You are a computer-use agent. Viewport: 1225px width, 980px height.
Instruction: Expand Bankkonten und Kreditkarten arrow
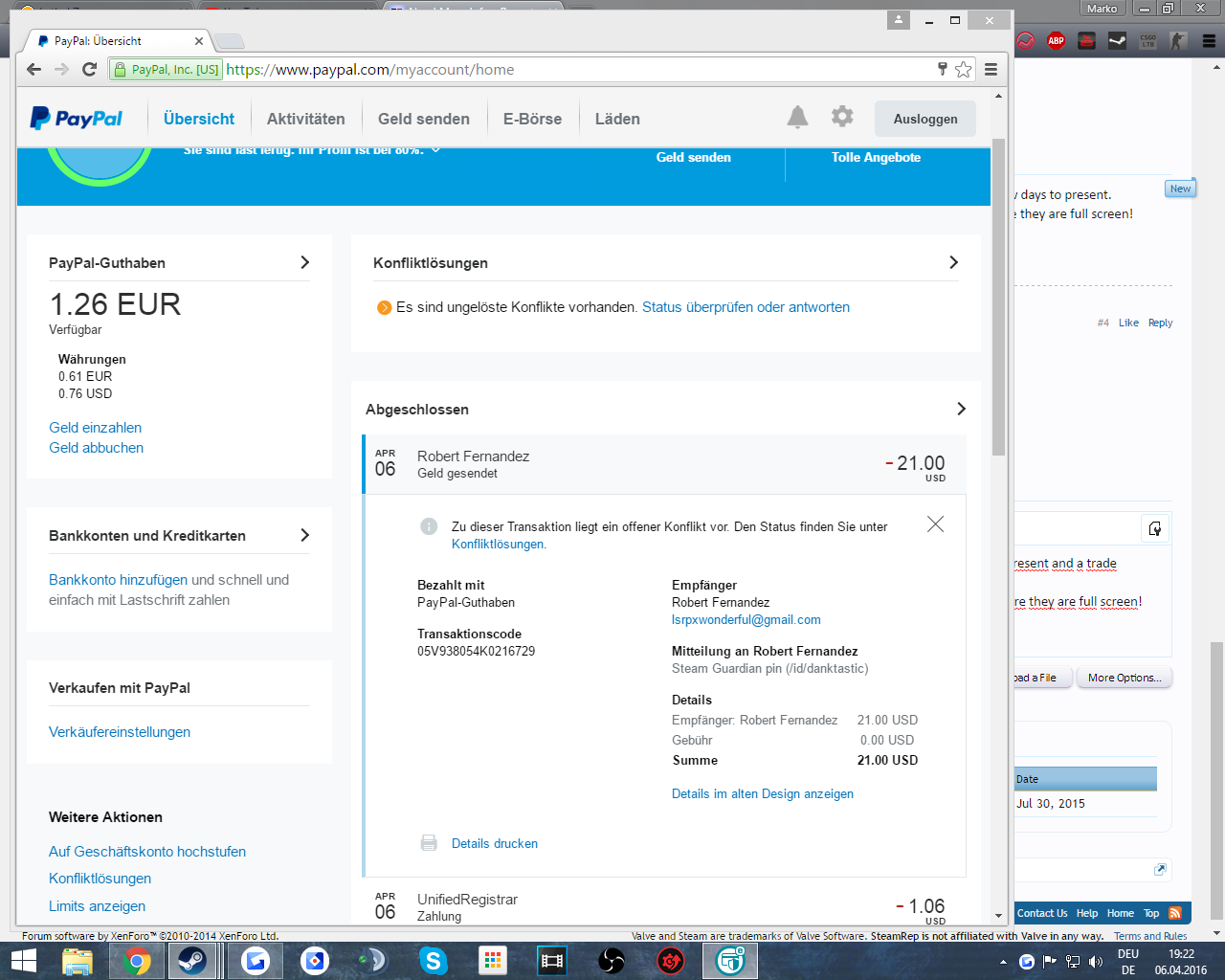(304, 535)
